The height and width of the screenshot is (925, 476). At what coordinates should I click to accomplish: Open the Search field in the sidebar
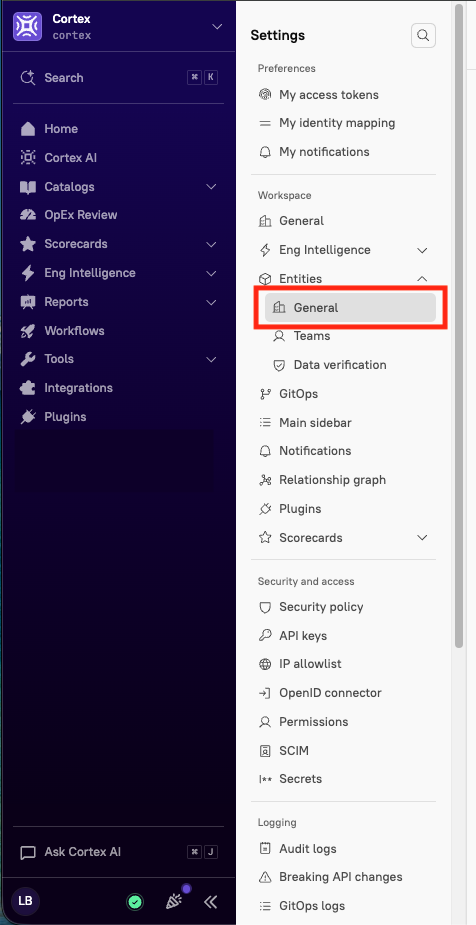point(119,78)
